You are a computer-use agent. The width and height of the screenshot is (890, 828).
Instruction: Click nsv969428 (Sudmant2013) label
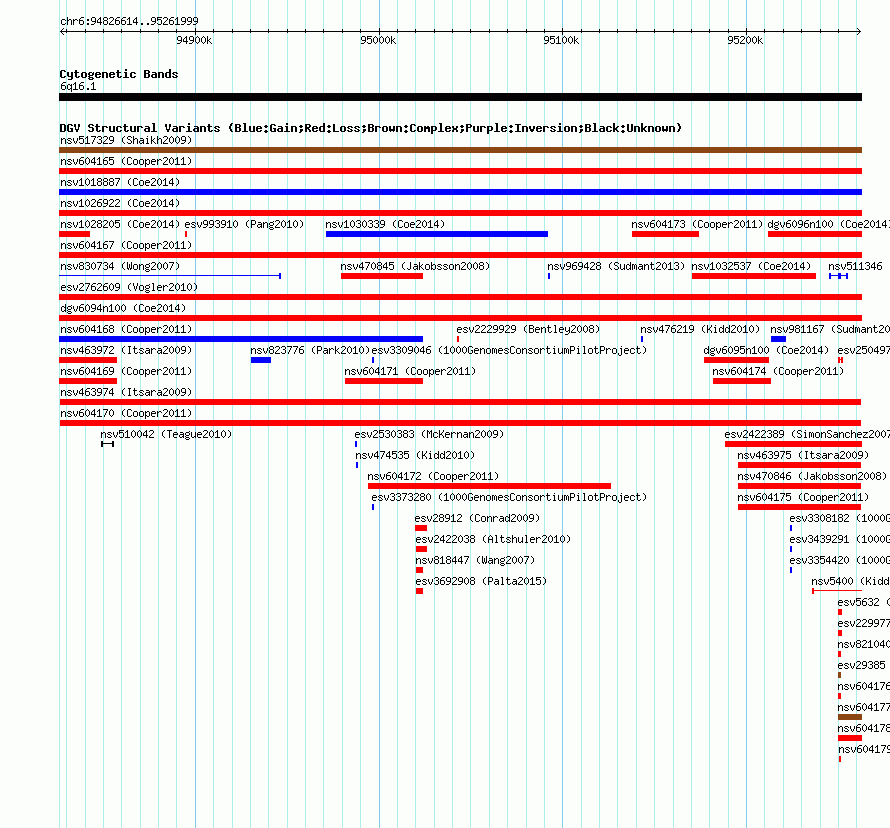(x=616, y=266)
